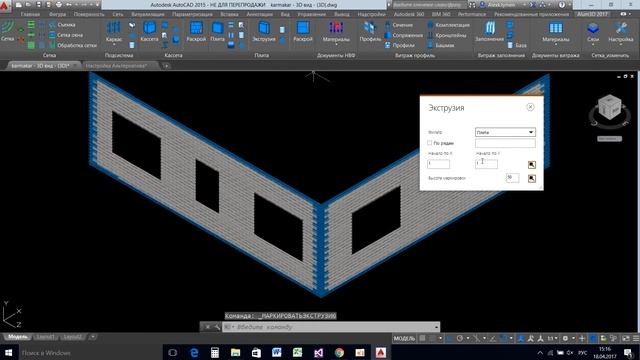This screenshot has height=360, width=640.
Task: Click the Раскрой icon in Кассета panel
Action: coord(196,28)
